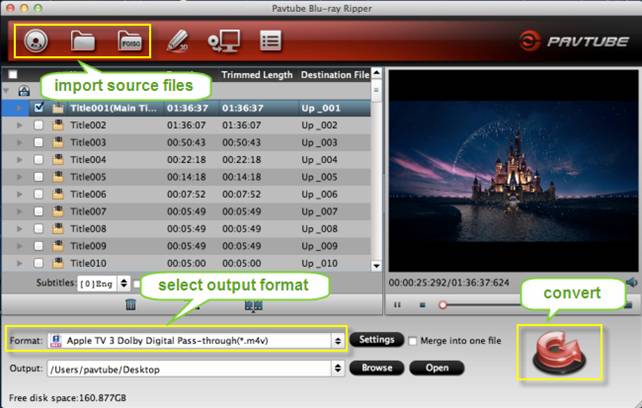This screenshot has height=408, width=642.
Task: Select the Title004 row text
Action: (x=88, y=159)
